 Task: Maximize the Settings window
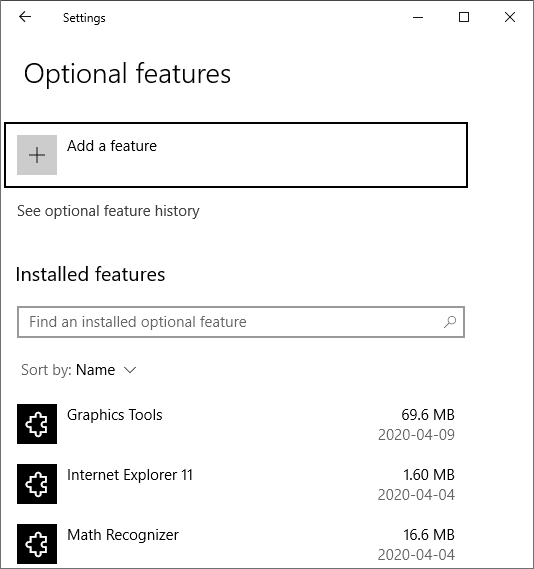point(464,17)
